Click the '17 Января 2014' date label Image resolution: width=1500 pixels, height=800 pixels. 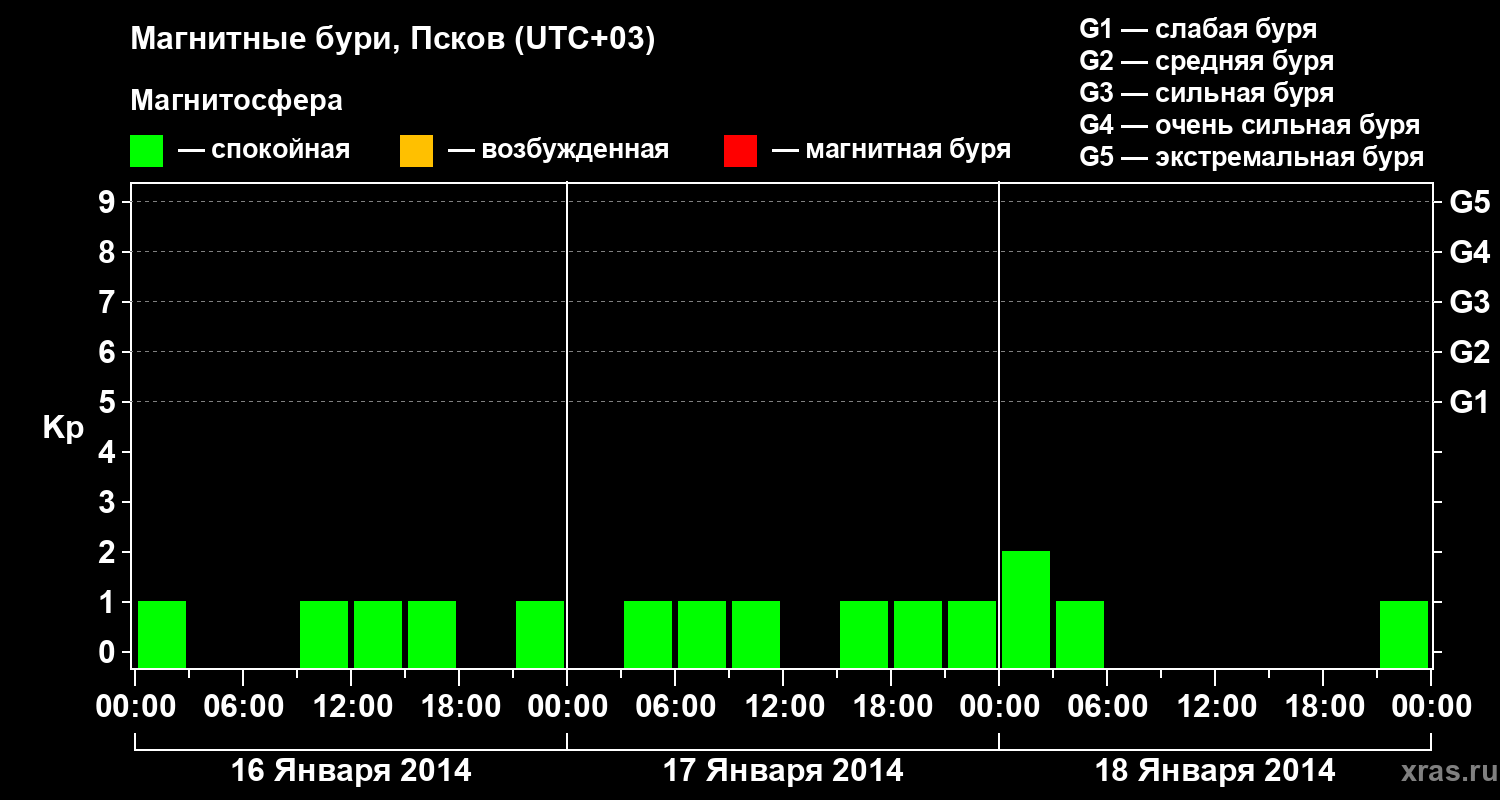783,770
